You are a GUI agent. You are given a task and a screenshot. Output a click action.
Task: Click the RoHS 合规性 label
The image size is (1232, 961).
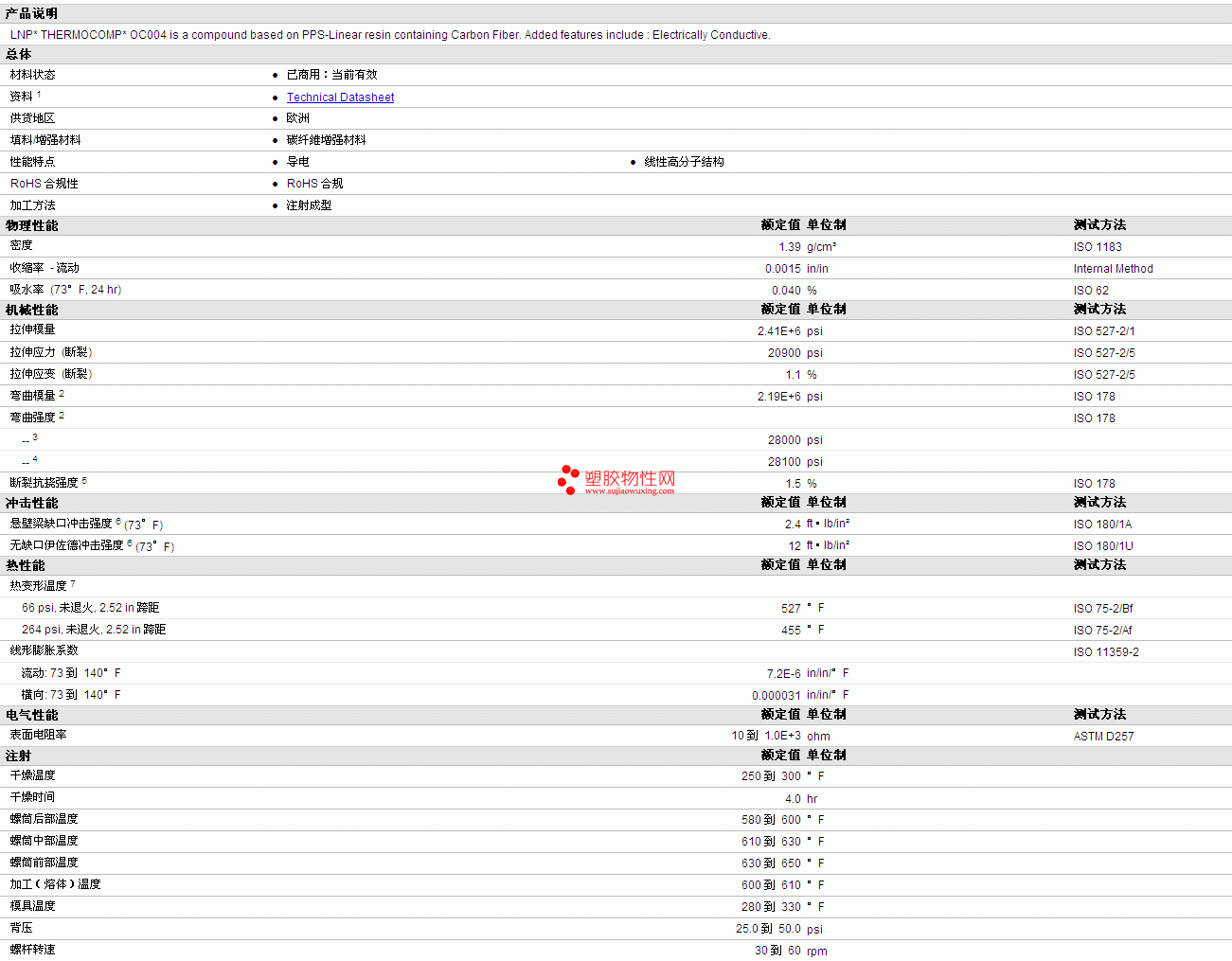(x=45, y=184)
